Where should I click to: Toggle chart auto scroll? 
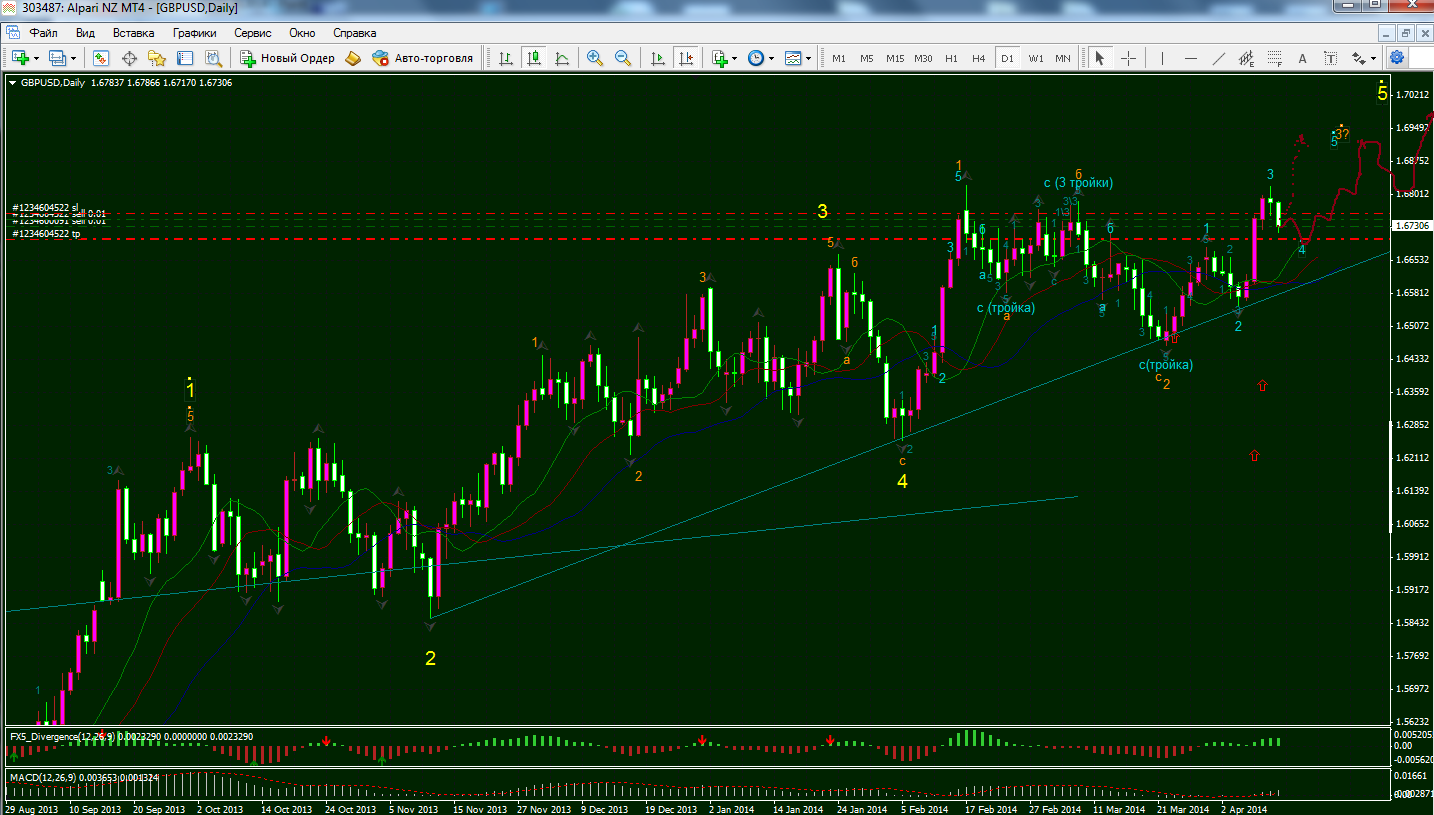pos(657,58)
